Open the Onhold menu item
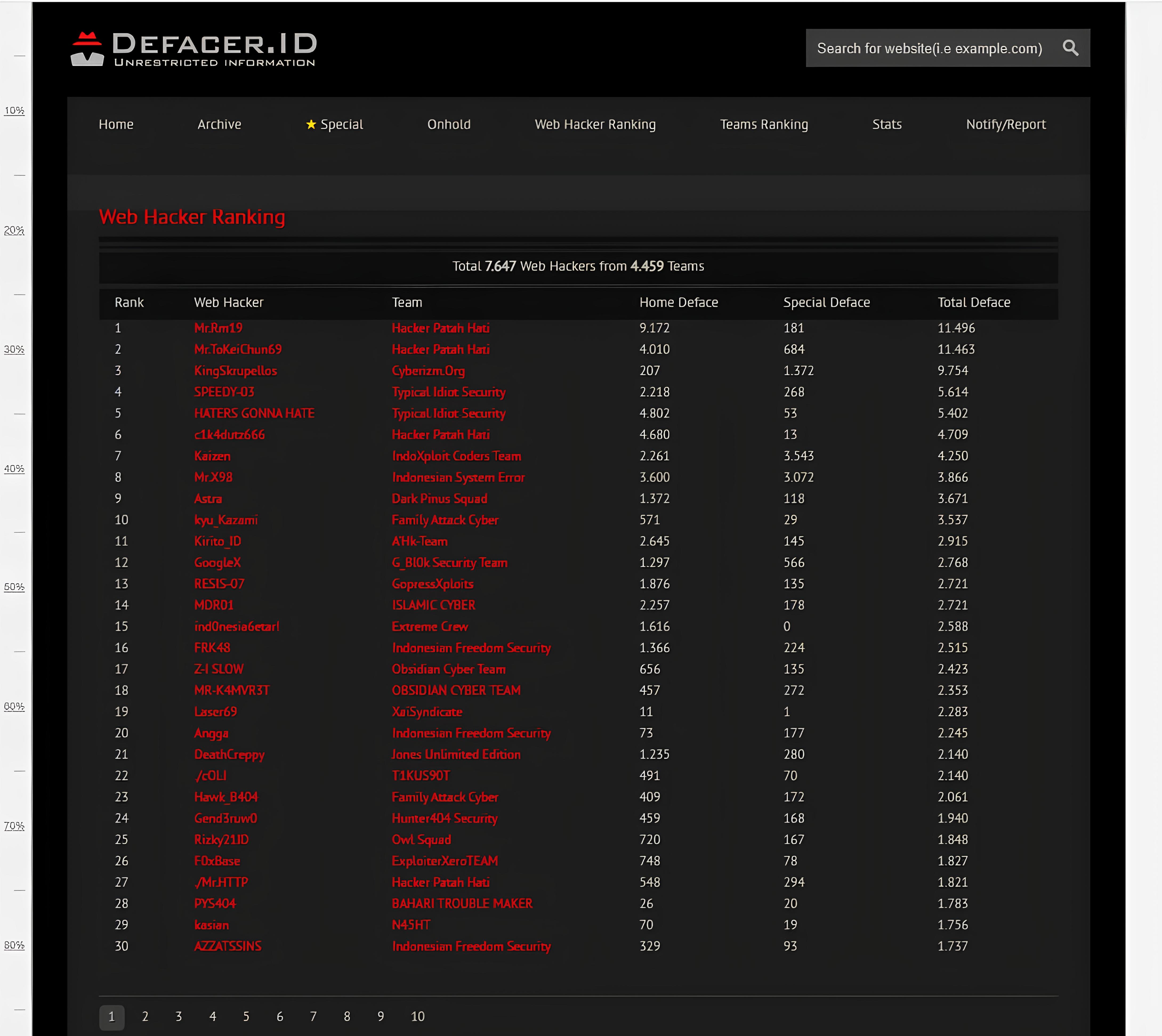This screenshot has width=1162, height=1036. [x=449, y=124]
